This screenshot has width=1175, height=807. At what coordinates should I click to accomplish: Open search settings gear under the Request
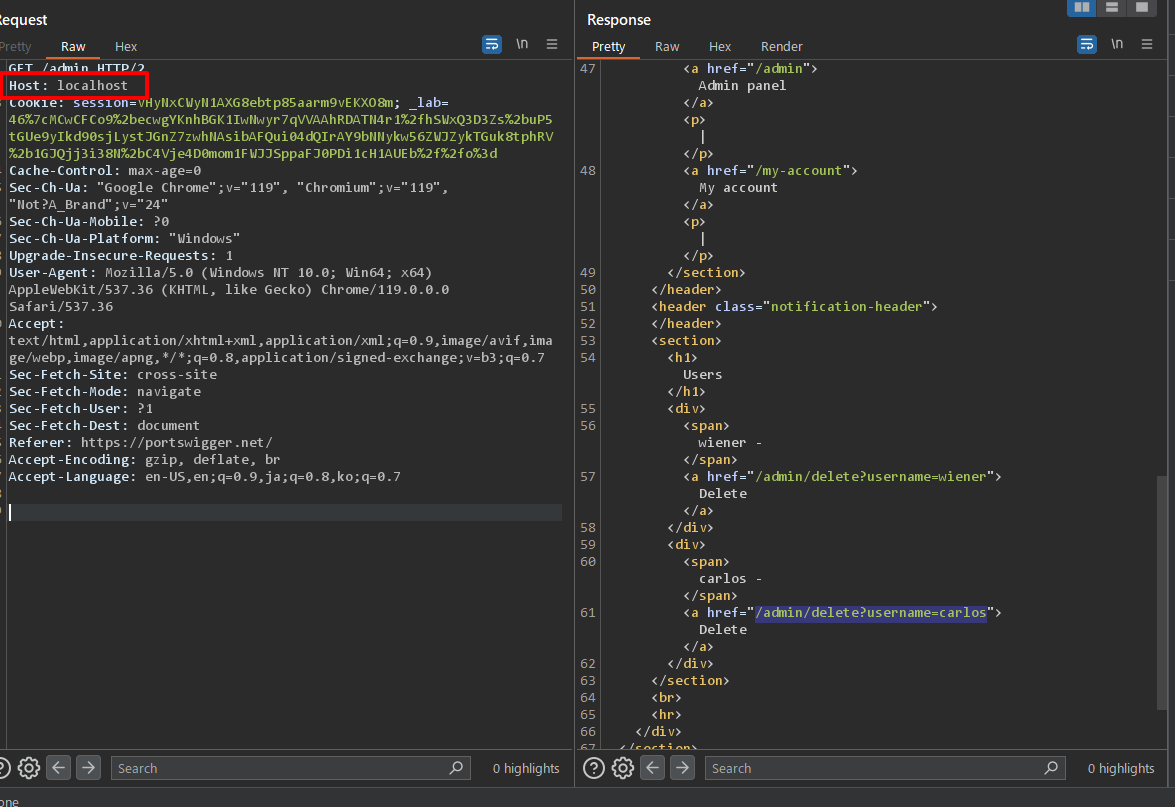coord(28,768)
